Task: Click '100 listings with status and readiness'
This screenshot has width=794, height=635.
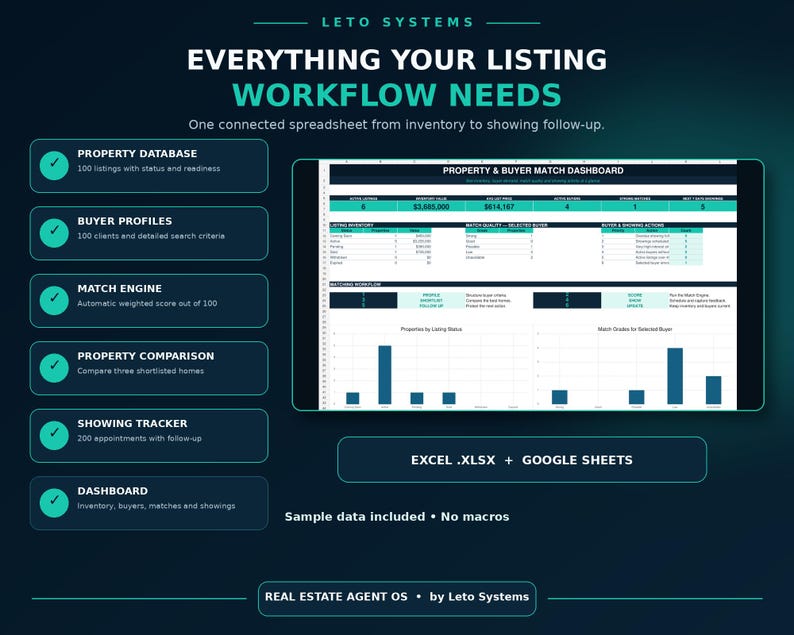Action: [149, 169]
